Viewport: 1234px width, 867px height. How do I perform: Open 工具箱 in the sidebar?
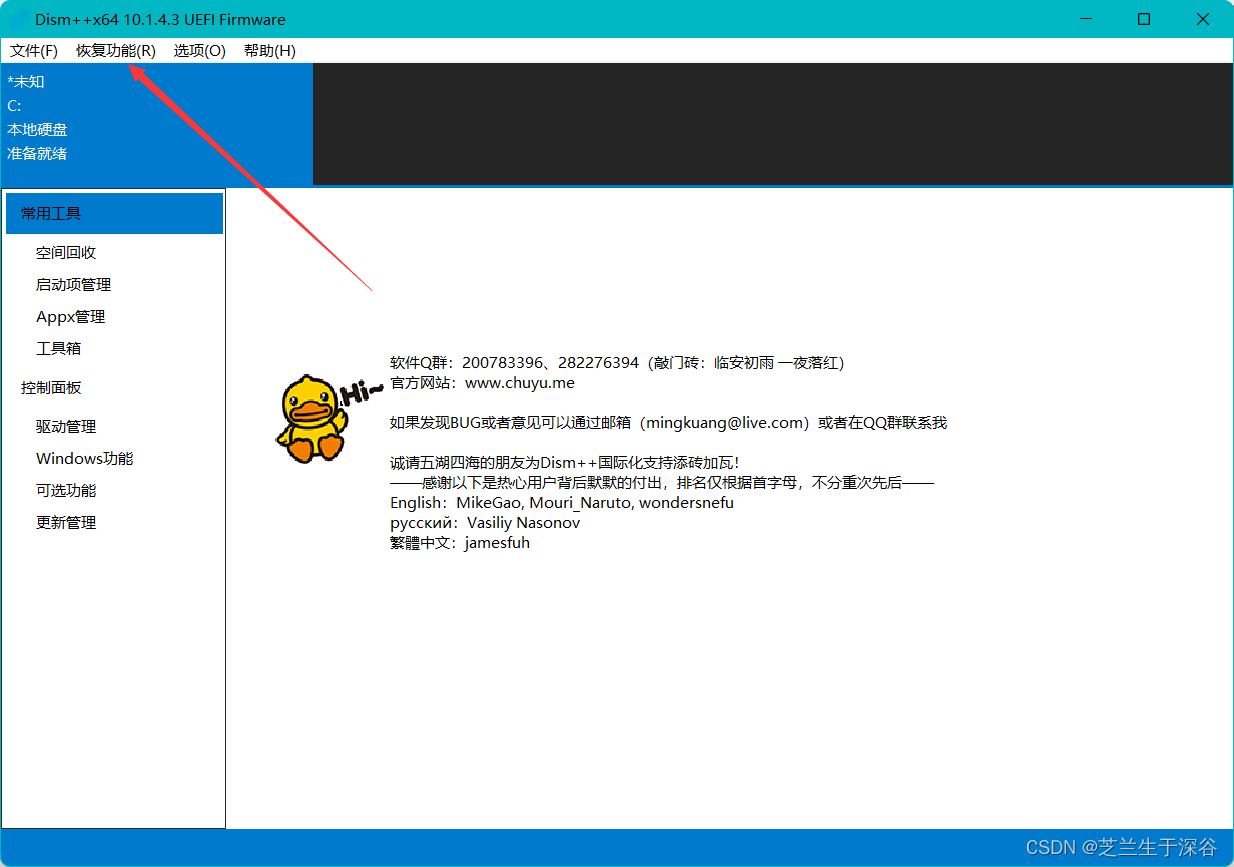pos(58,349)
